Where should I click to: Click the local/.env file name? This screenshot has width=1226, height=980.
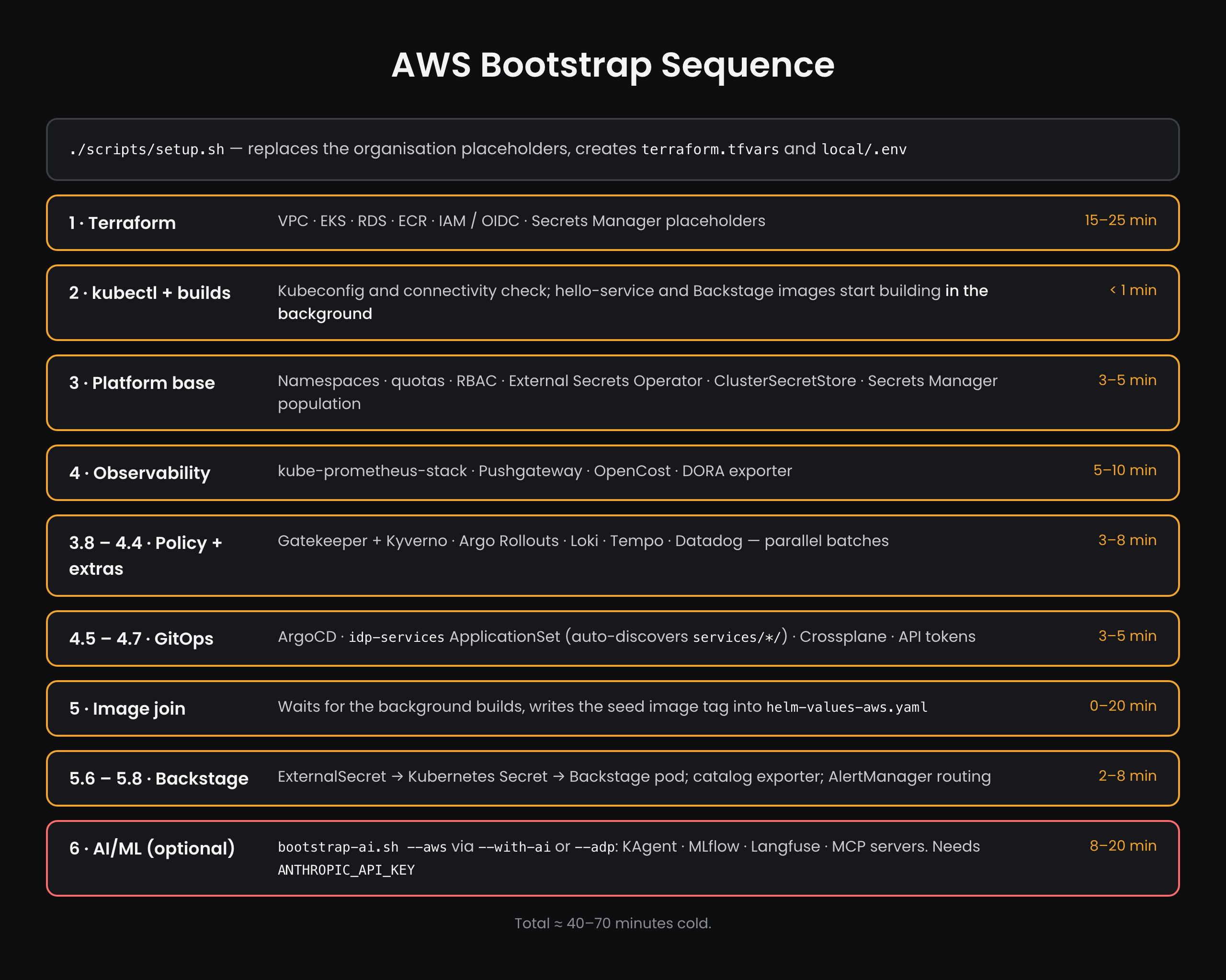[x=864, y=149]
